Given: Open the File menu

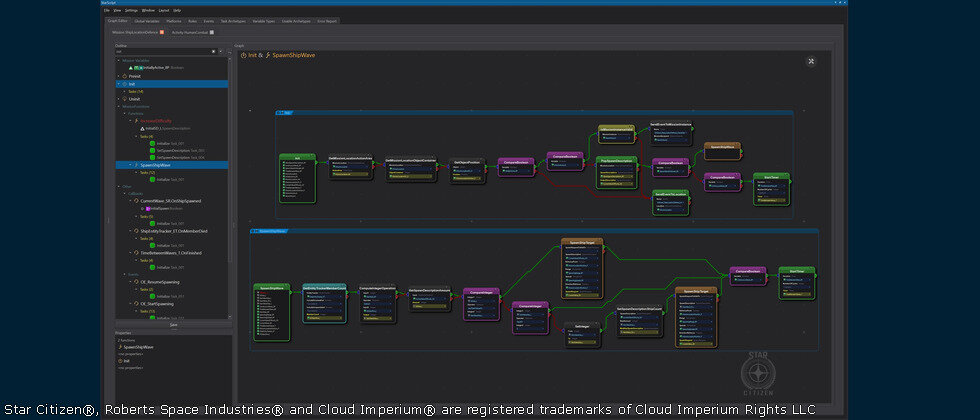Looking at the screenshot, I should tap(106, 11).
